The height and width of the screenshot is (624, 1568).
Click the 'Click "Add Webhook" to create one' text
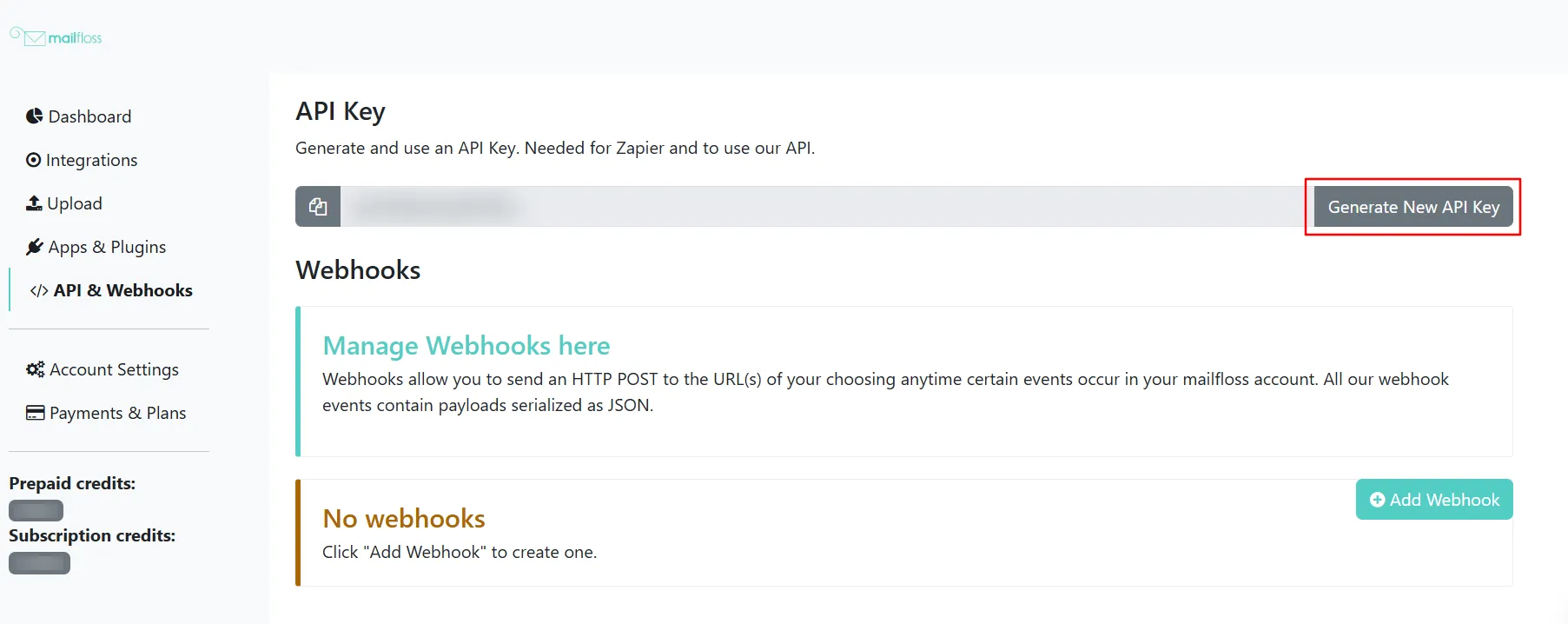click(x=460, y=552)
